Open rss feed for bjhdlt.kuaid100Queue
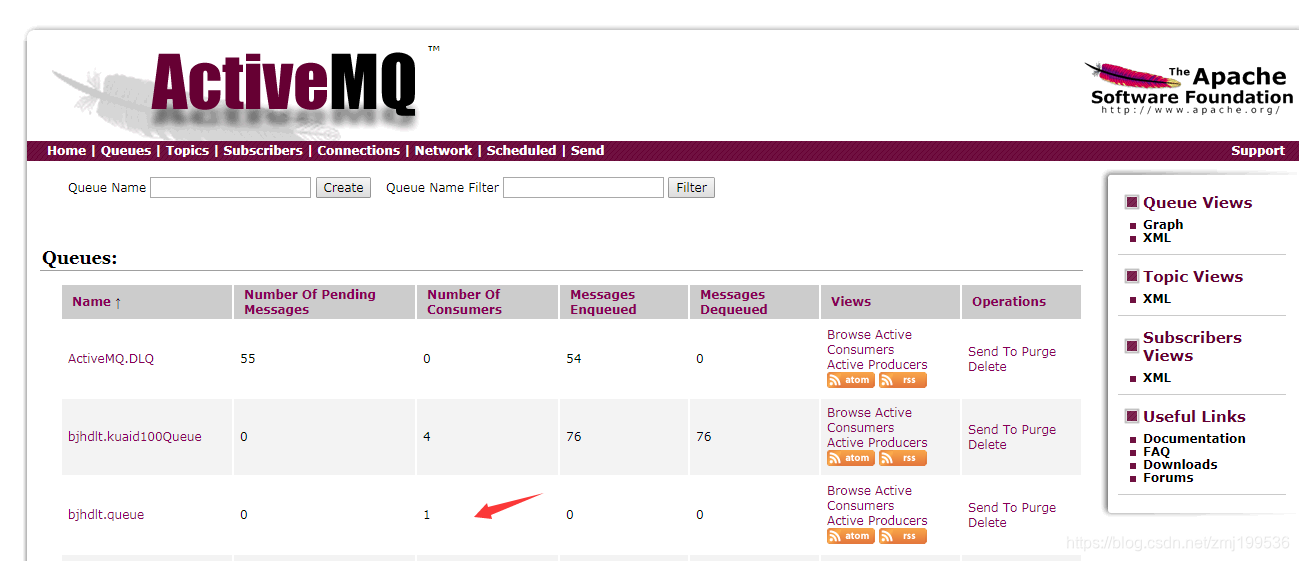Image resolution: width=1299 pixels, height=561 pixels. point(903,458)
